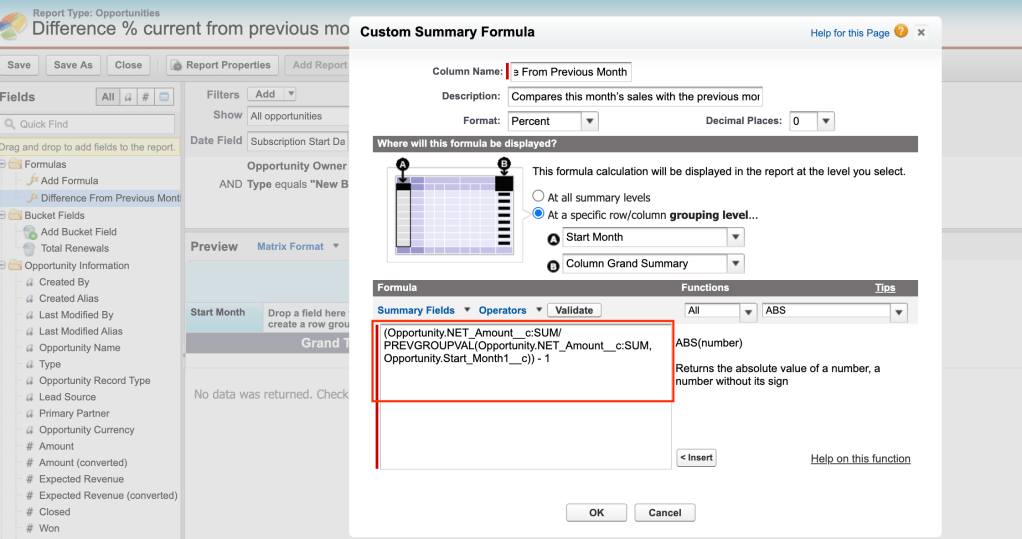Viewport: 1022px width, 539px height.
Task: Open the Operators menu
Action: pyautogui.click(x=510, y=310)
